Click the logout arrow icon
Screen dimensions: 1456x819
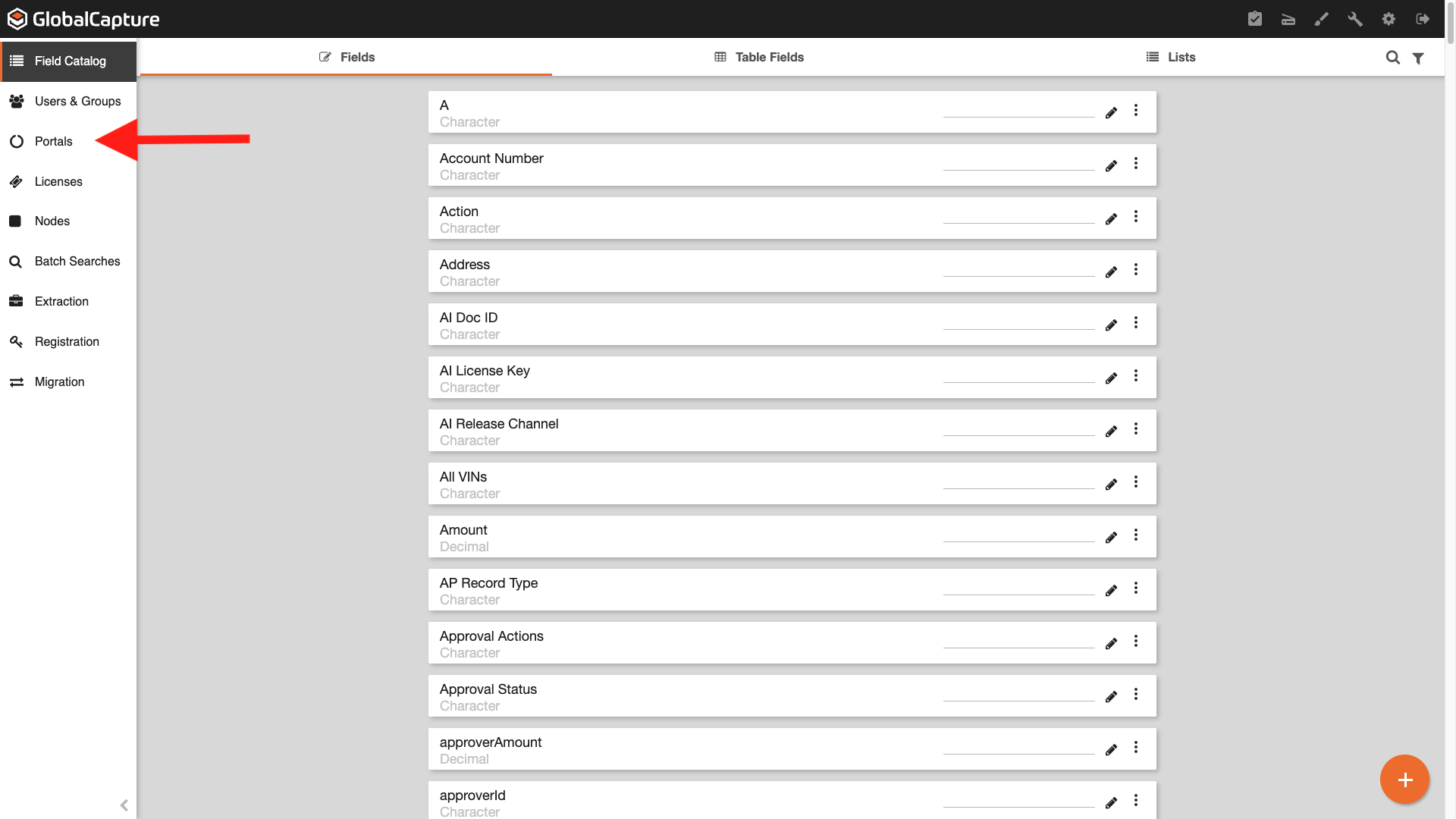[1423, 19]
